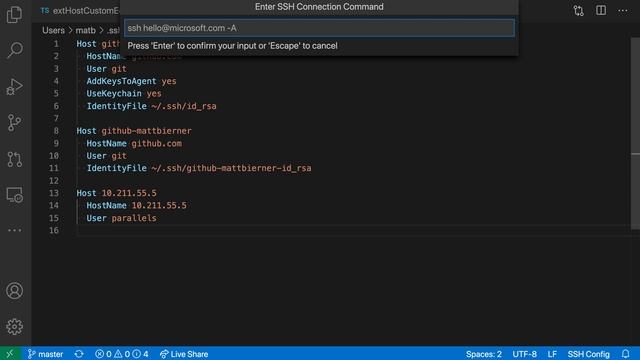Change LF end of line sequence
Image resolution: width=640 pixels, height=360 pixels.
click(x=552, y=354)
